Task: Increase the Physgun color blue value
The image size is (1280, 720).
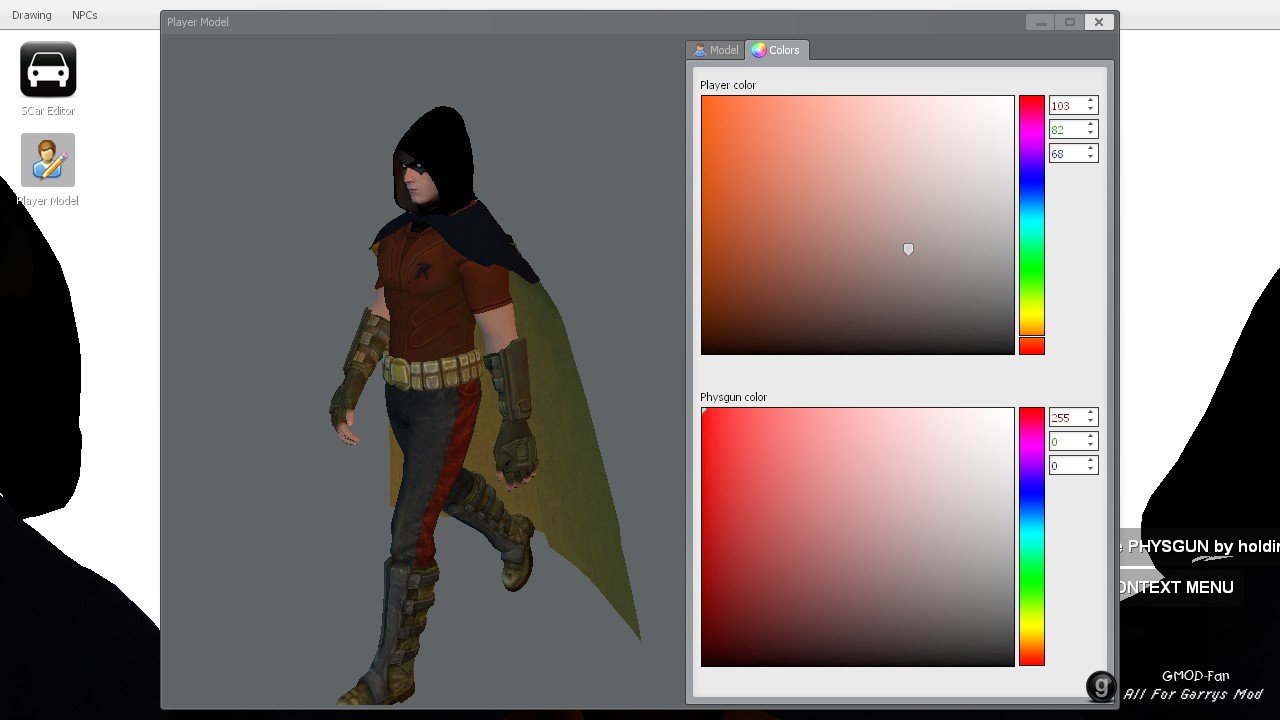Action: point(1091,461)
